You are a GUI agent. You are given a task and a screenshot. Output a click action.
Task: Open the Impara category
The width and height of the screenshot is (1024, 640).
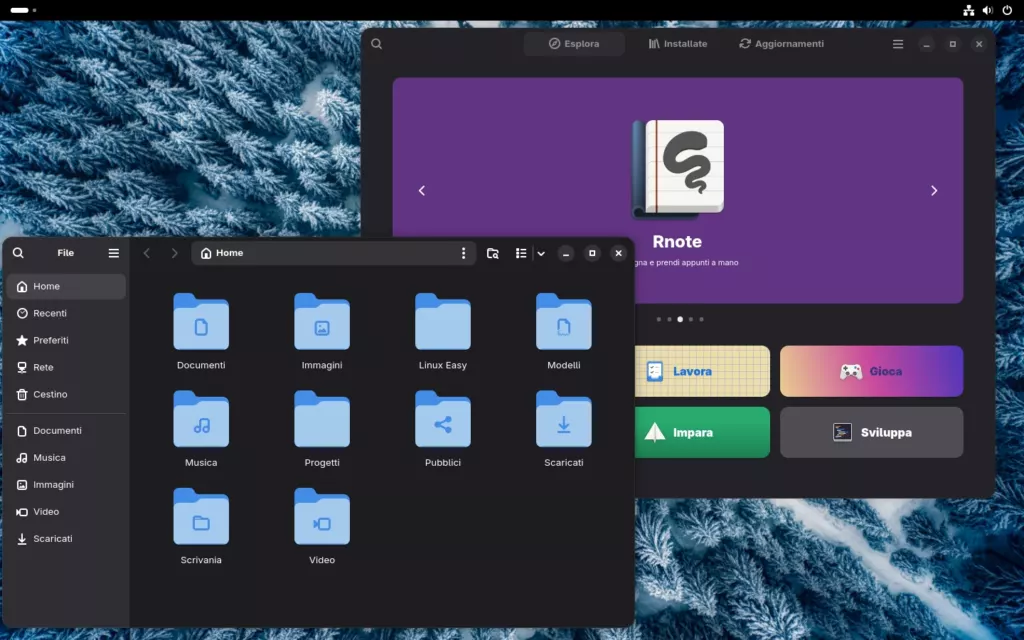[702, 432]
